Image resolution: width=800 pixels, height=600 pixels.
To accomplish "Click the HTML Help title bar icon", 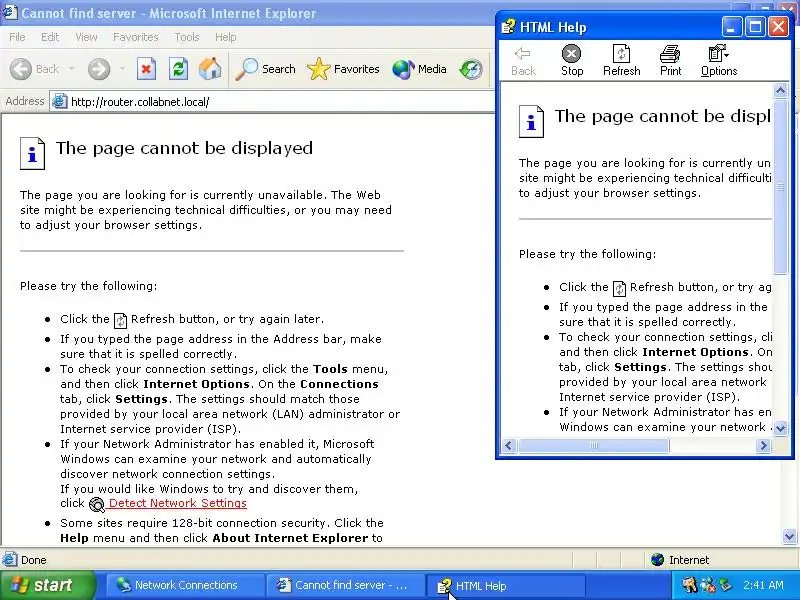I will 508,27.
